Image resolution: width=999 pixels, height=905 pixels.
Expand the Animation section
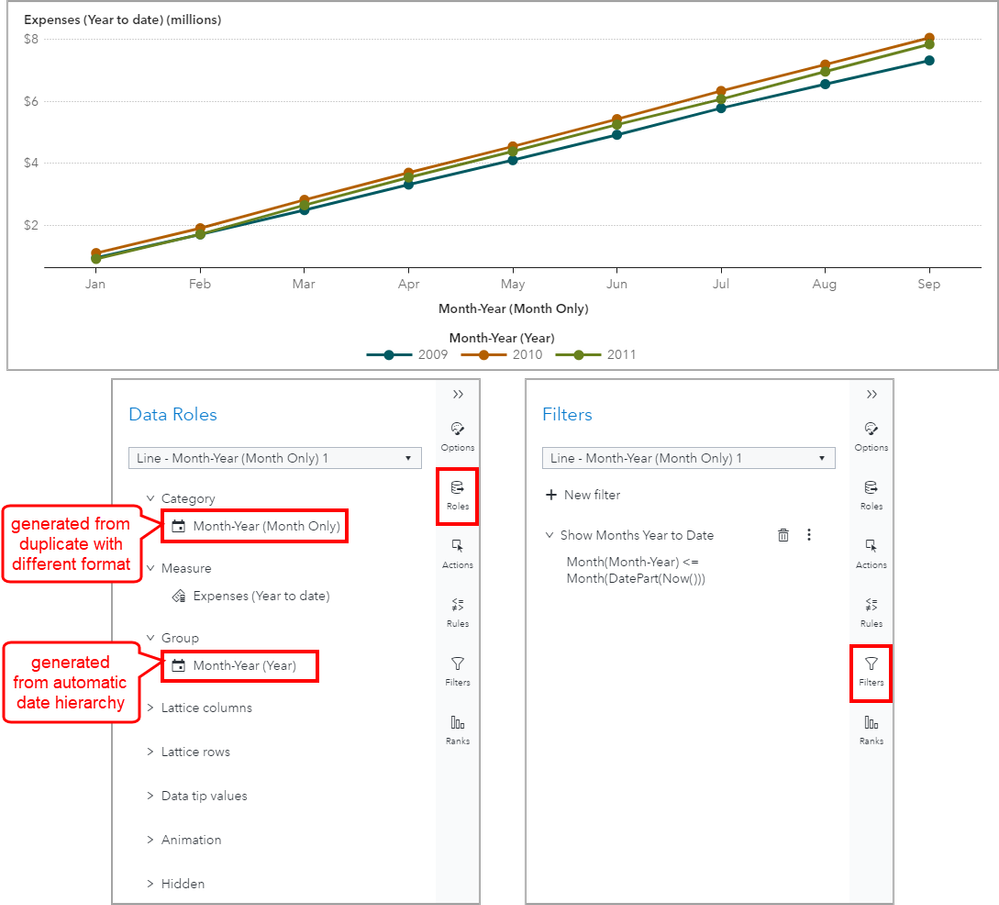pos(150,839)
